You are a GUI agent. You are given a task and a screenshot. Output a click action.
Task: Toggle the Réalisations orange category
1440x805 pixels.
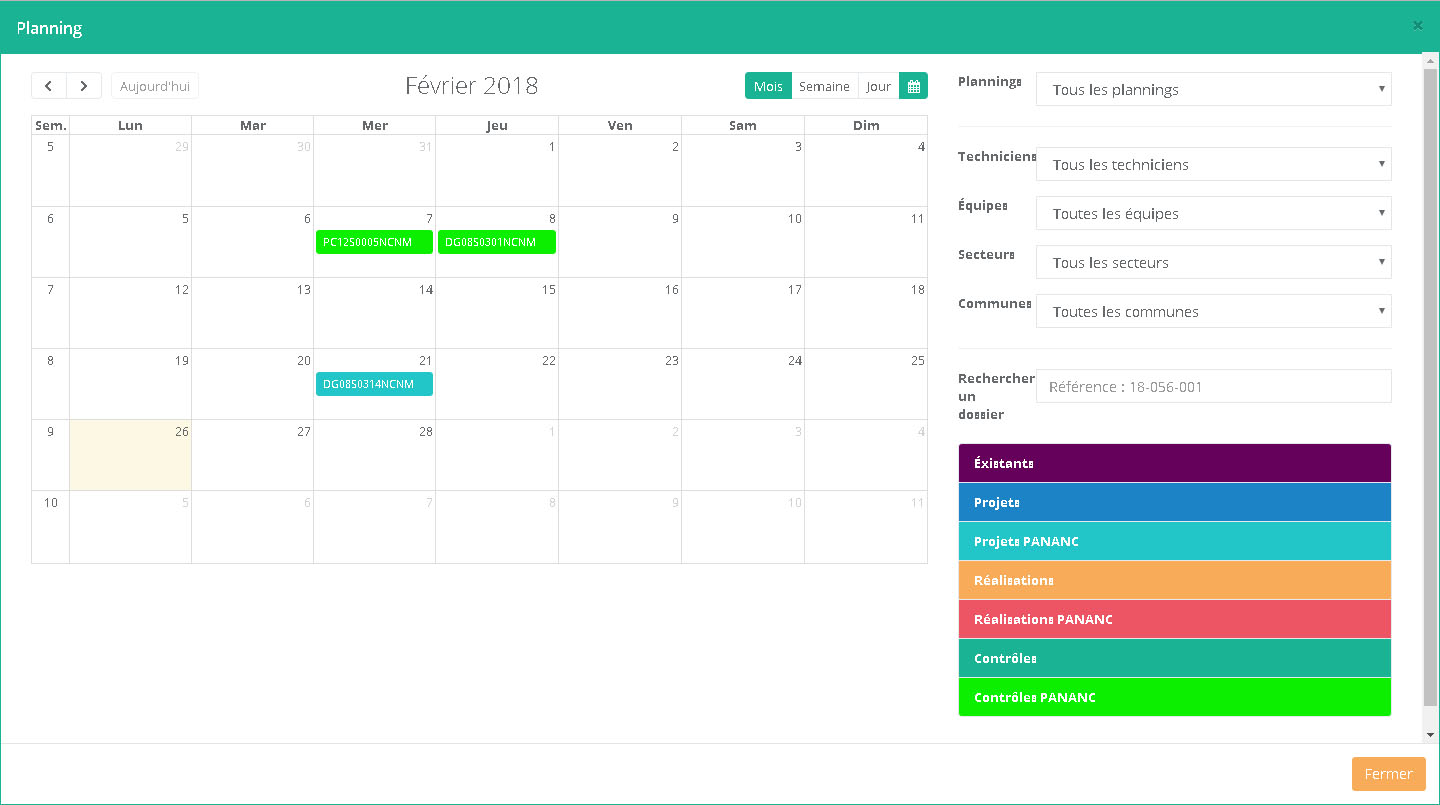click(x=1174, y=580)
